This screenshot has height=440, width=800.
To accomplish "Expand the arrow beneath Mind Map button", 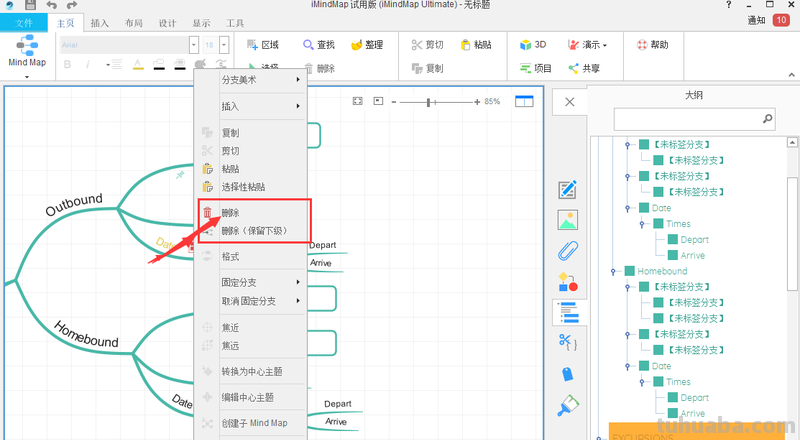I will pos(27,77).
